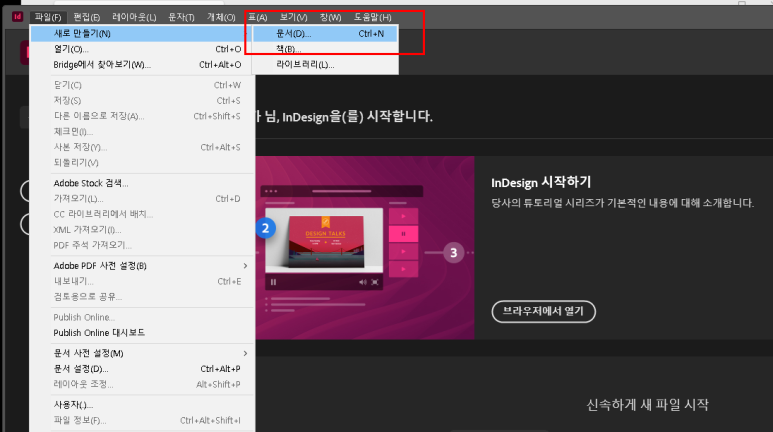This screenshot has width=773, height=432.
Task: Choose 문서(D)... from the submenu
Action: tap(325, 34)
